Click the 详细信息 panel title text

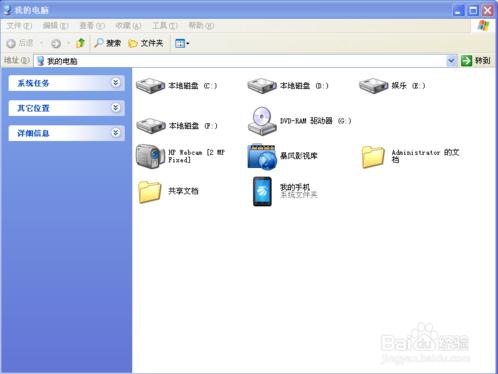pyautogui.click(x=33, y=133)
